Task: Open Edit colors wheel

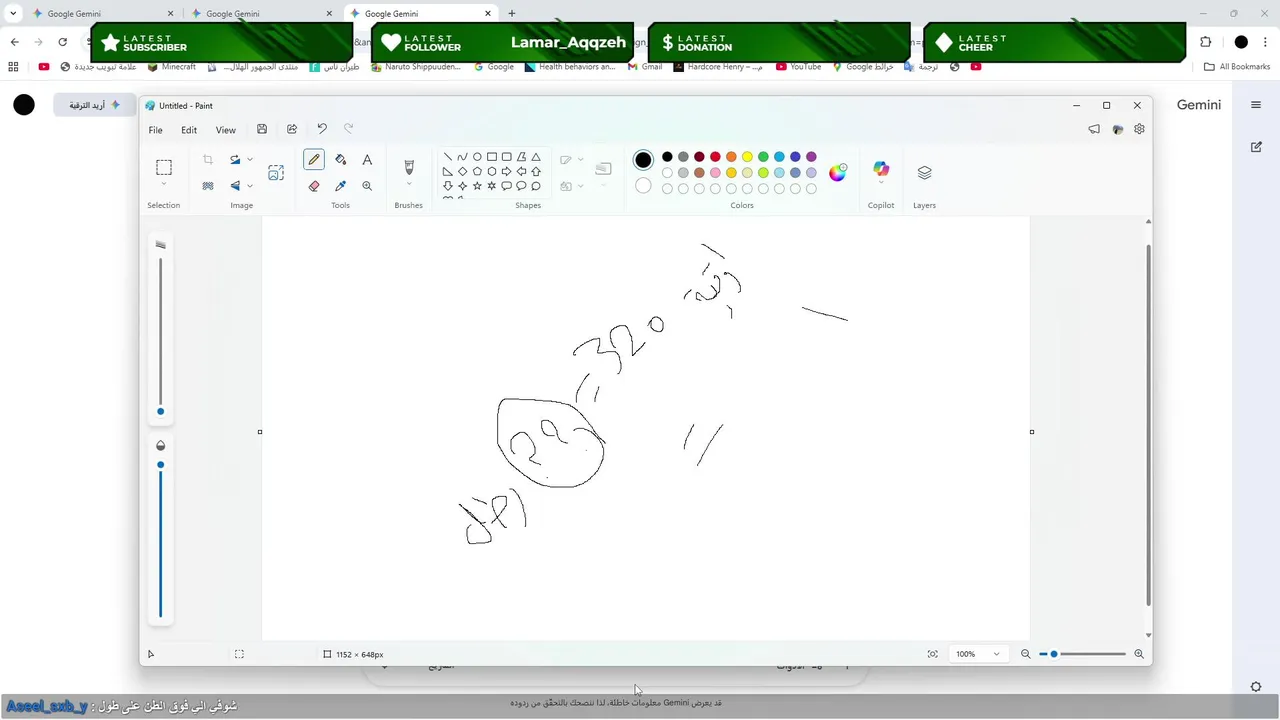Action: [x=838, y=172]
